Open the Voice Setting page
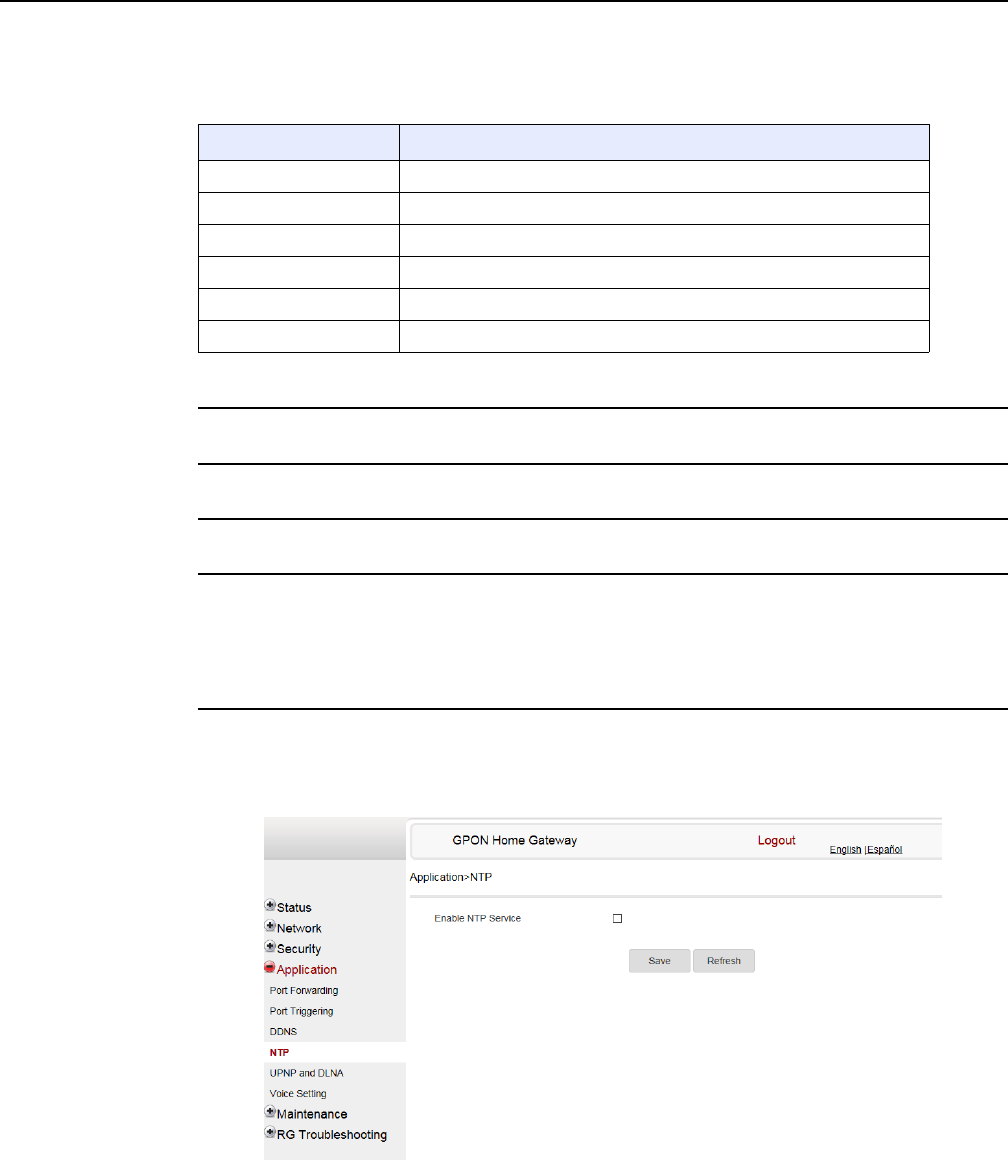The width and height of the screenshot is (1008, 1160). pyautogui.click(x=298, y=1093)
